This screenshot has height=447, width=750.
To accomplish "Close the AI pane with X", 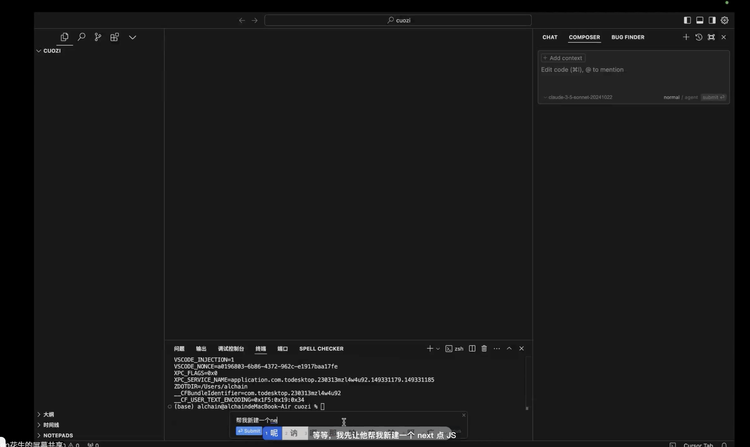I will (724, 37).
